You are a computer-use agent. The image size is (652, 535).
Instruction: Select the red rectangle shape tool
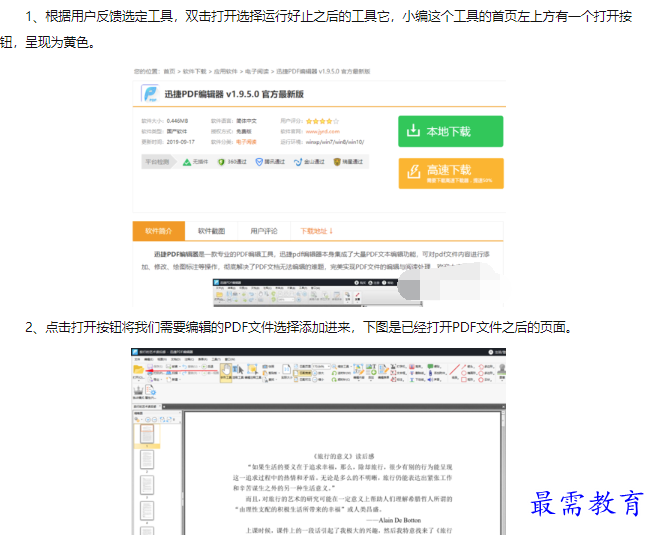(464, 380)
